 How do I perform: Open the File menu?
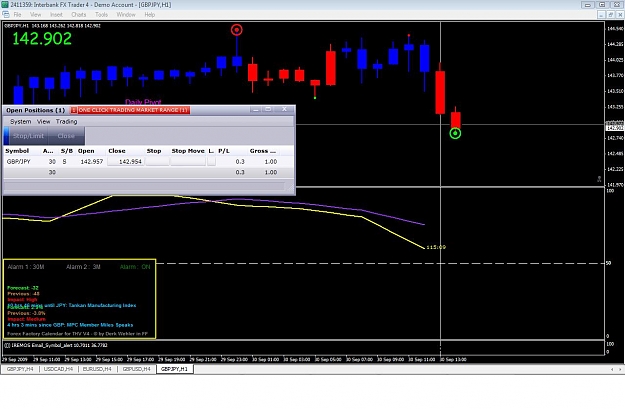point(17,15)
